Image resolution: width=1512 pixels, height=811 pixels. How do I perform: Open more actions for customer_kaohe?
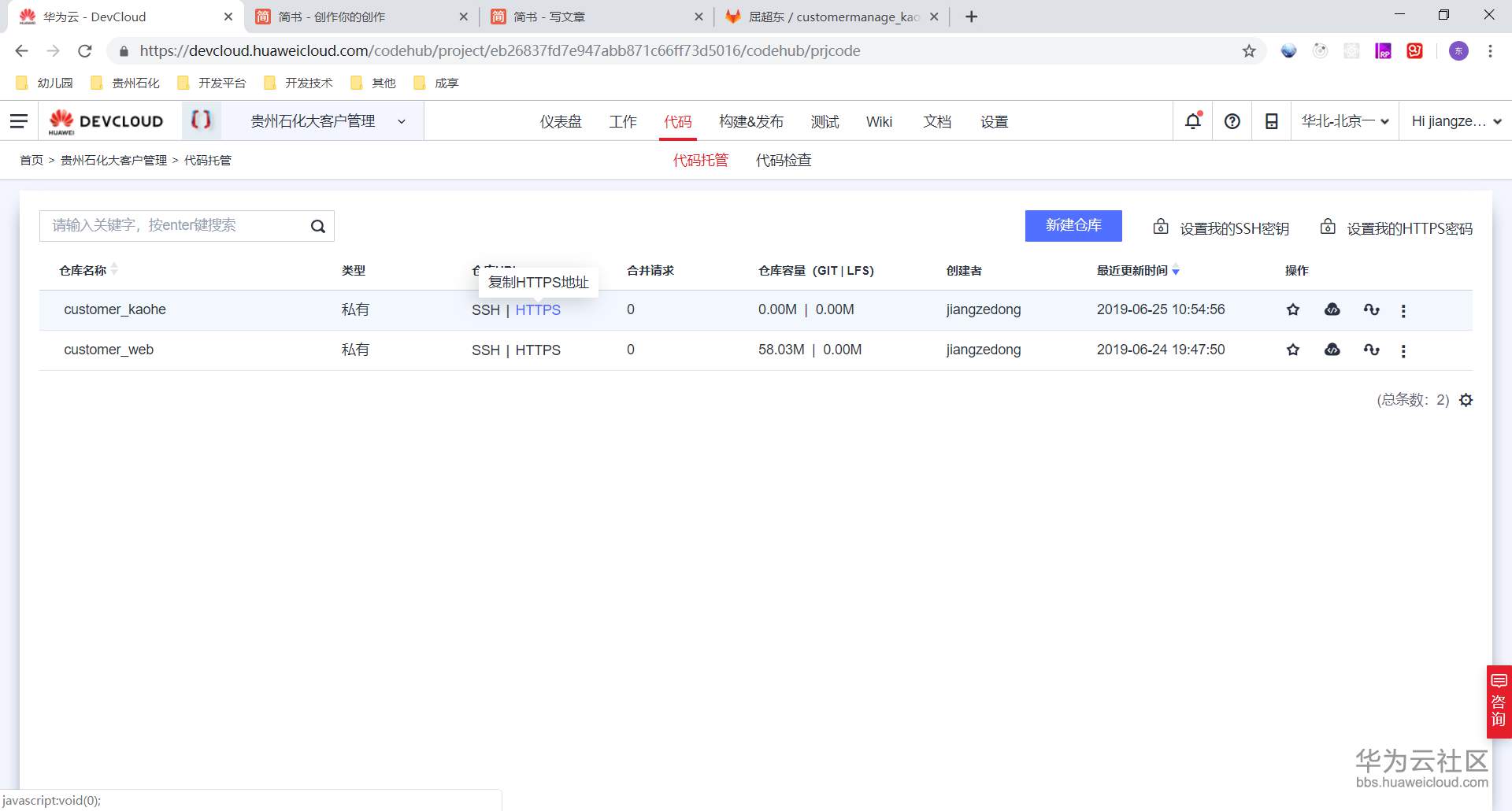tap(1403, 310)
